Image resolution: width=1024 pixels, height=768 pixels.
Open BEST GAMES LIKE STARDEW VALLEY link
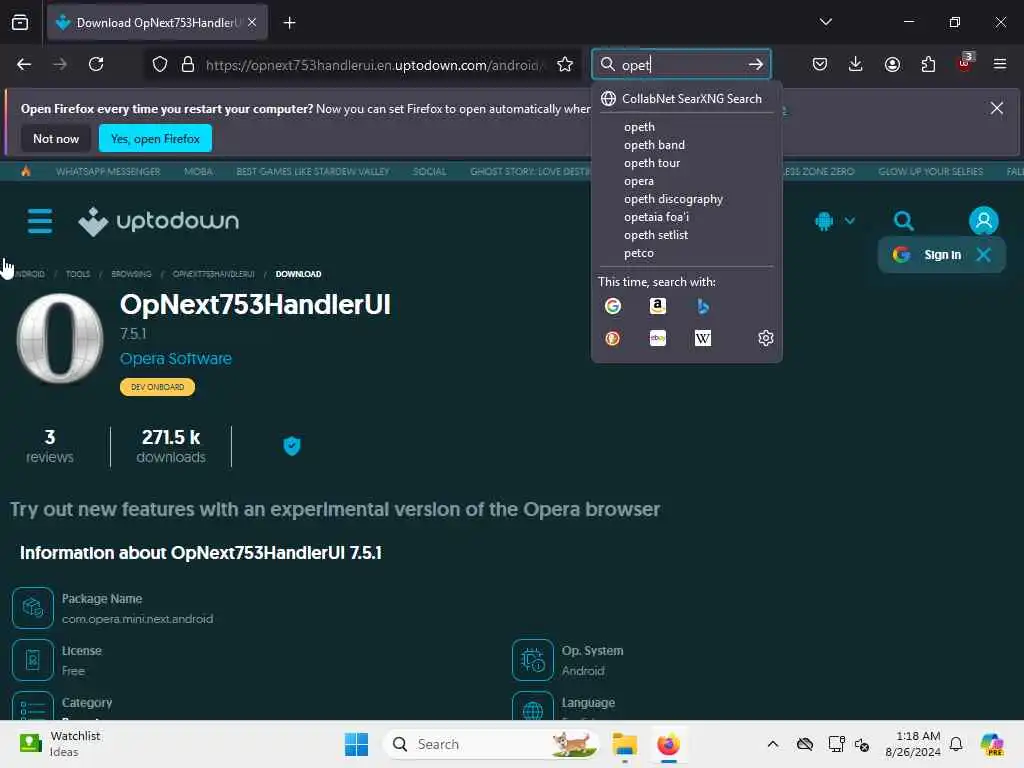coord(313,171)
